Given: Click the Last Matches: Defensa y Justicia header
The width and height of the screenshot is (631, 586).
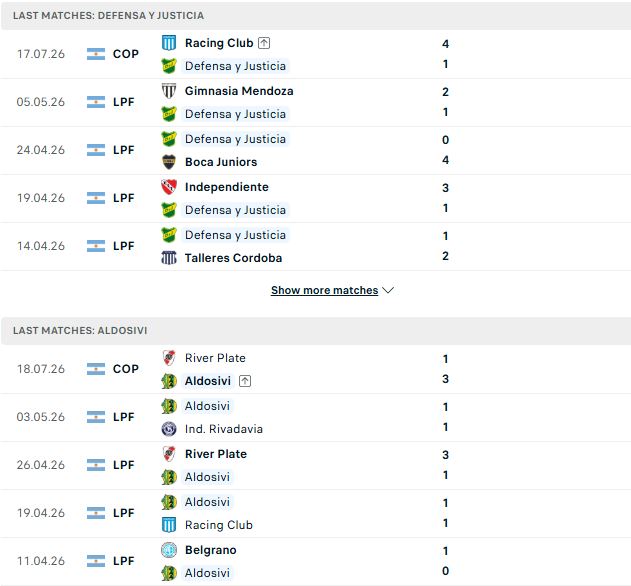Looking at the screenshot, I should (x=316, y=15).
